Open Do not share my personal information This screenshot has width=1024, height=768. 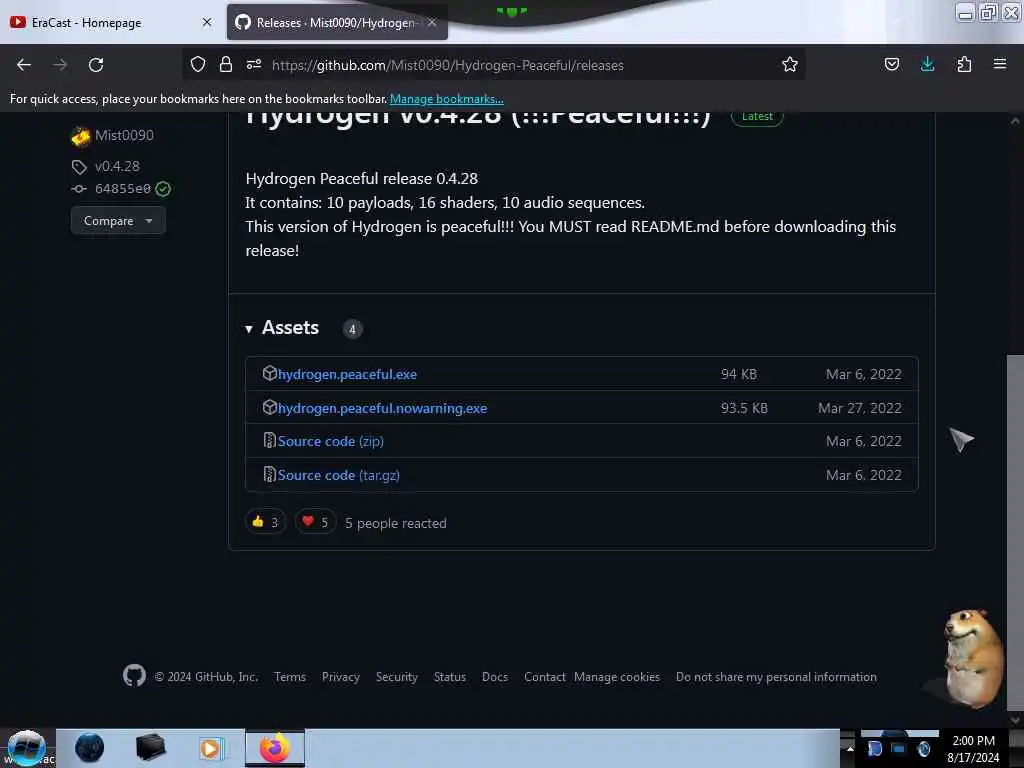776,677
